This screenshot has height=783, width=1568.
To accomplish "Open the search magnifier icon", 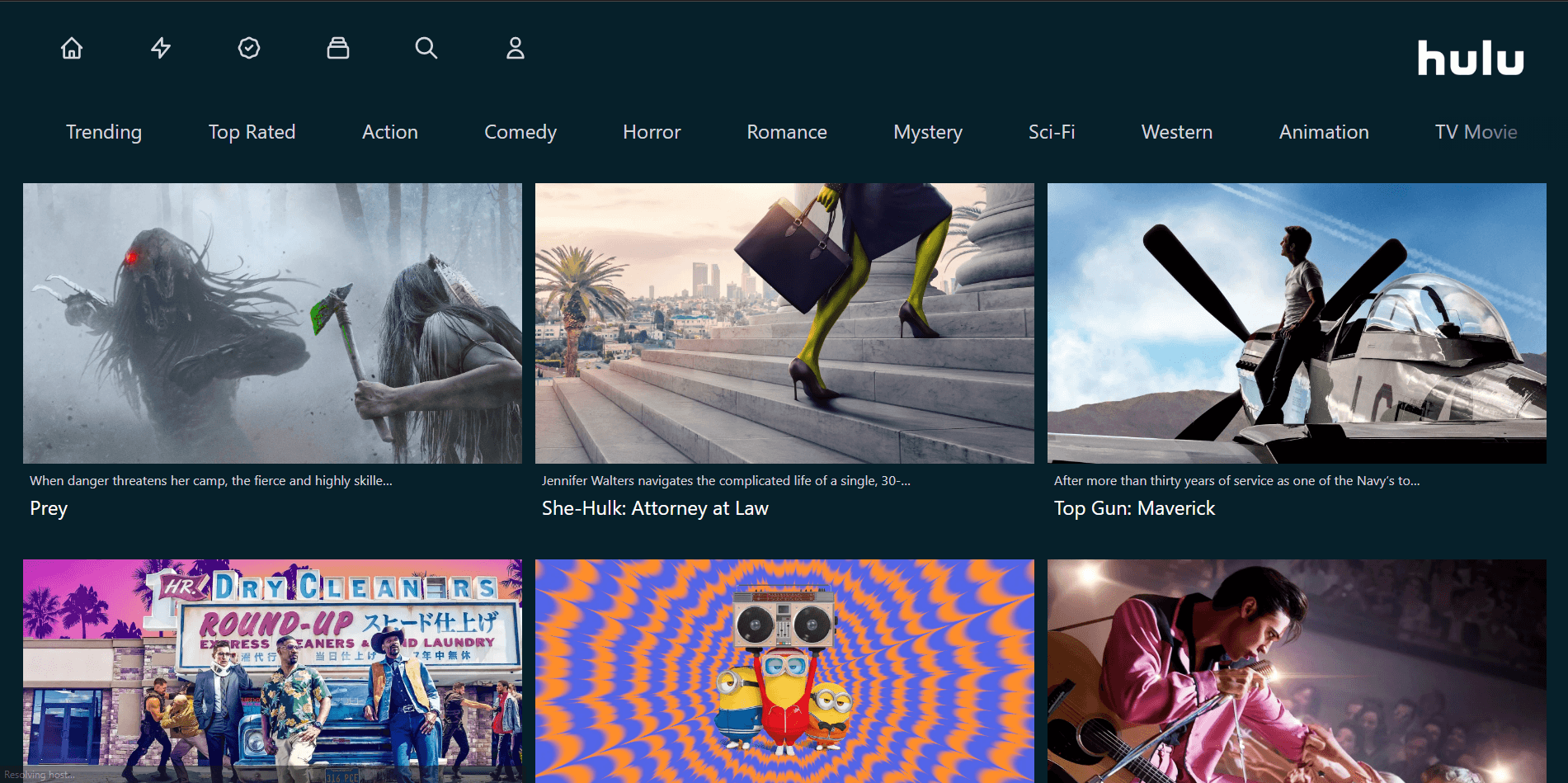I will [426, 49].
